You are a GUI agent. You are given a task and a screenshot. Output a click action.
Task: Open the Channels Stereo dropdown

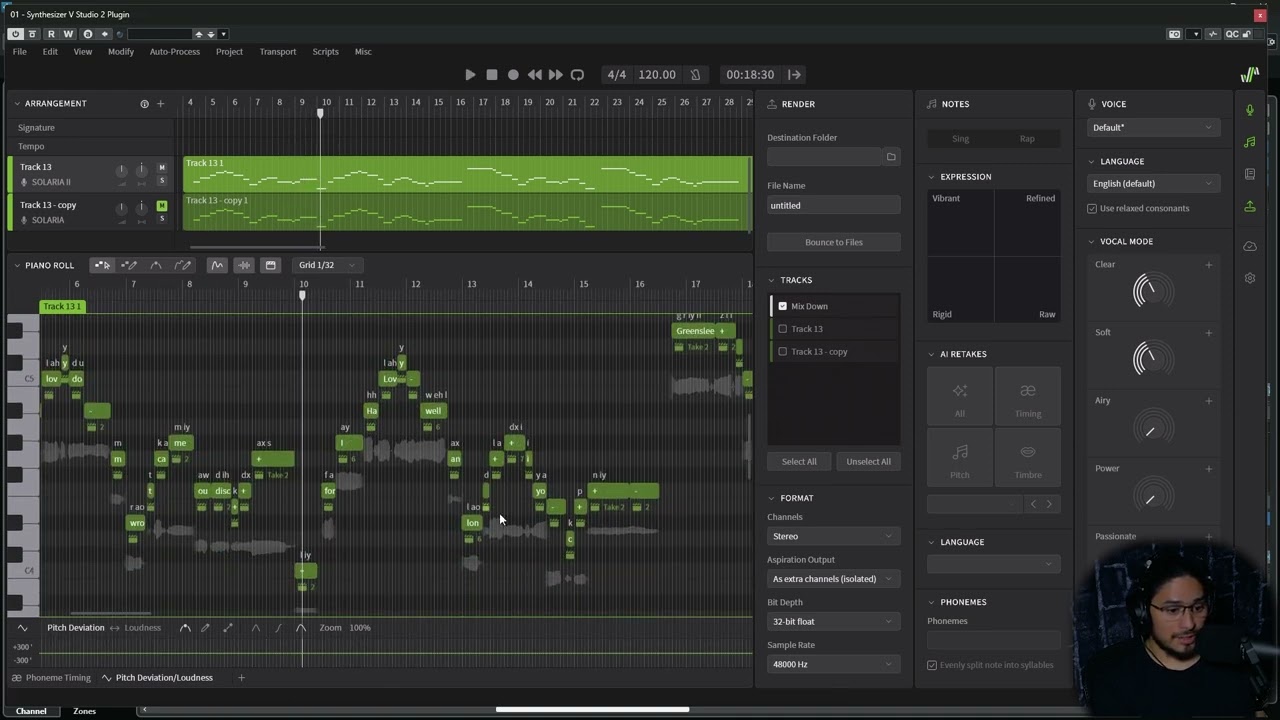[x=833, y=536]
